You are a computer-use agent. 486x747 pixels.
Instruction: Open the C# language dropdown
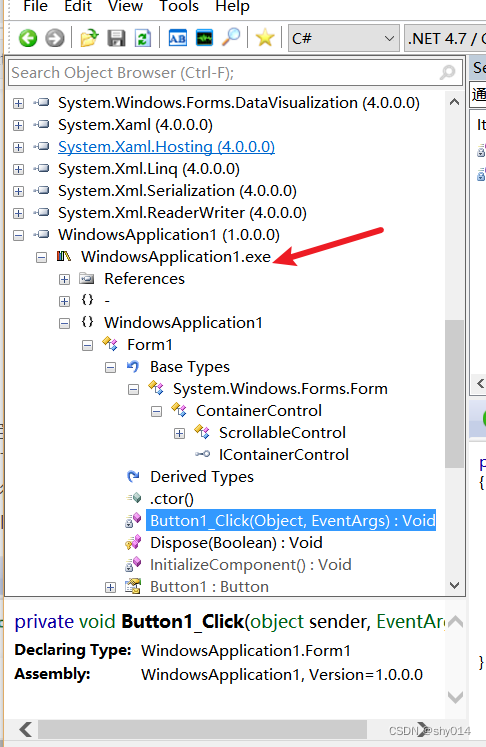(343, 38)
